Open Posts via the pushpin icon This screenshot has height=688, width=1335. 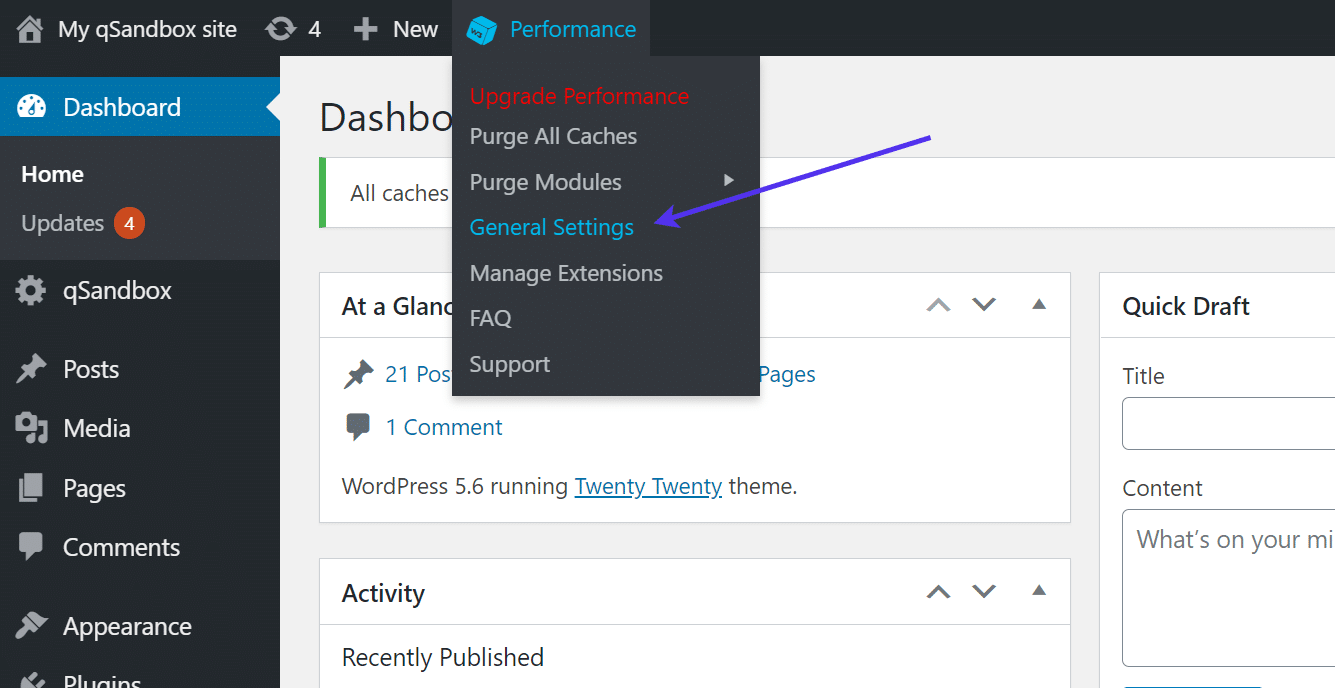(x=31, y=369)
